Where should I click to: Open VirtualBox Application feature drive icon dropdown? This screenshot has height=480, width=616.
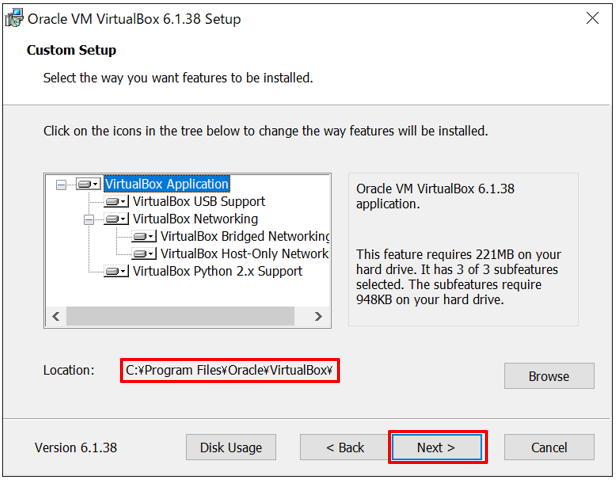coord(88,184)
